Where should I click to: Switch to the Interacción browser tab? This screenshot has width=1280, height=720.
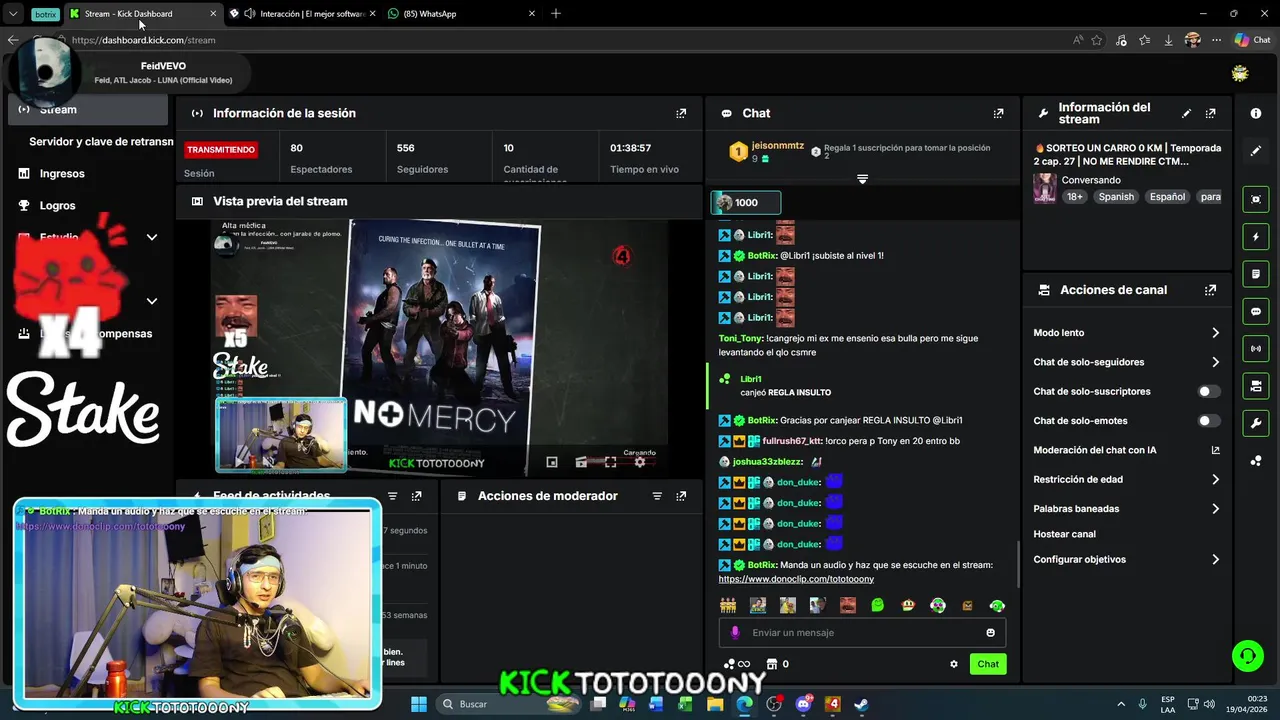(302, 14)
